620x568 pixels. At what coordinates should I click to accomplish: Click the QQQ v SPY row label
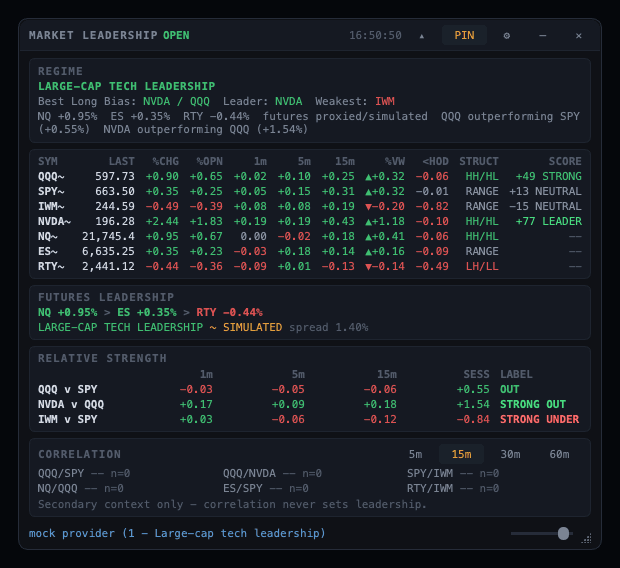pyautogui.click(x=68, y=389)
